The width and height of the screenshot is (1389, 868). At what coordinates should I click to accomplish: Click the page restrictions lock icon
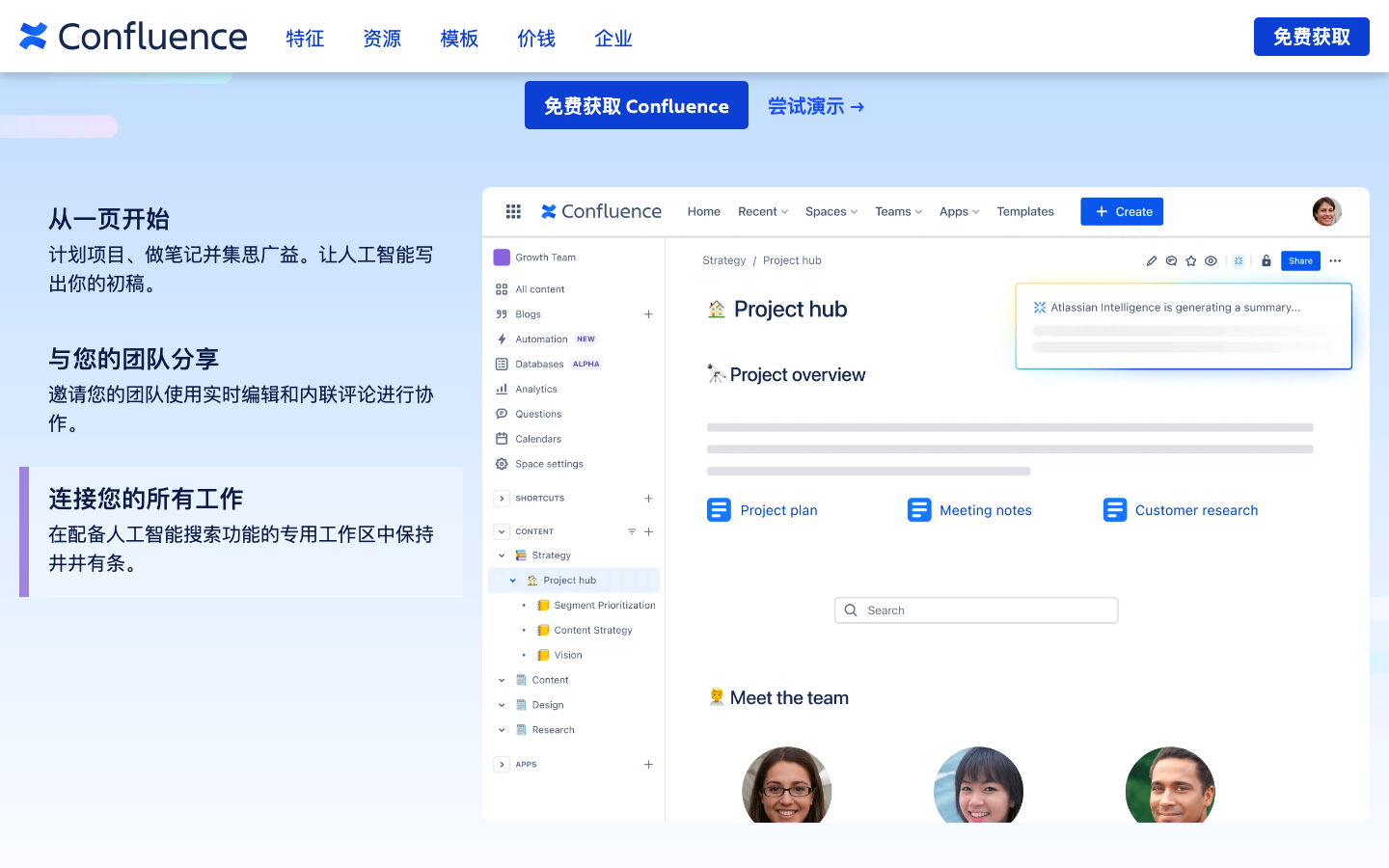pos(1266,261)
